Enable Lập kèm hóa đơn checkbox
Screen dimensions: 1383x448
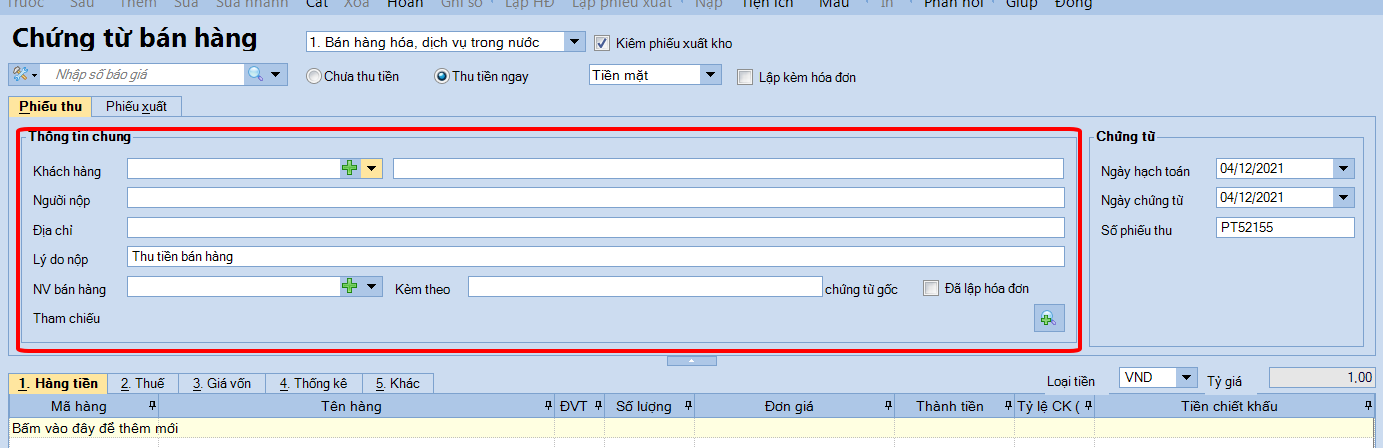[744, 77]
